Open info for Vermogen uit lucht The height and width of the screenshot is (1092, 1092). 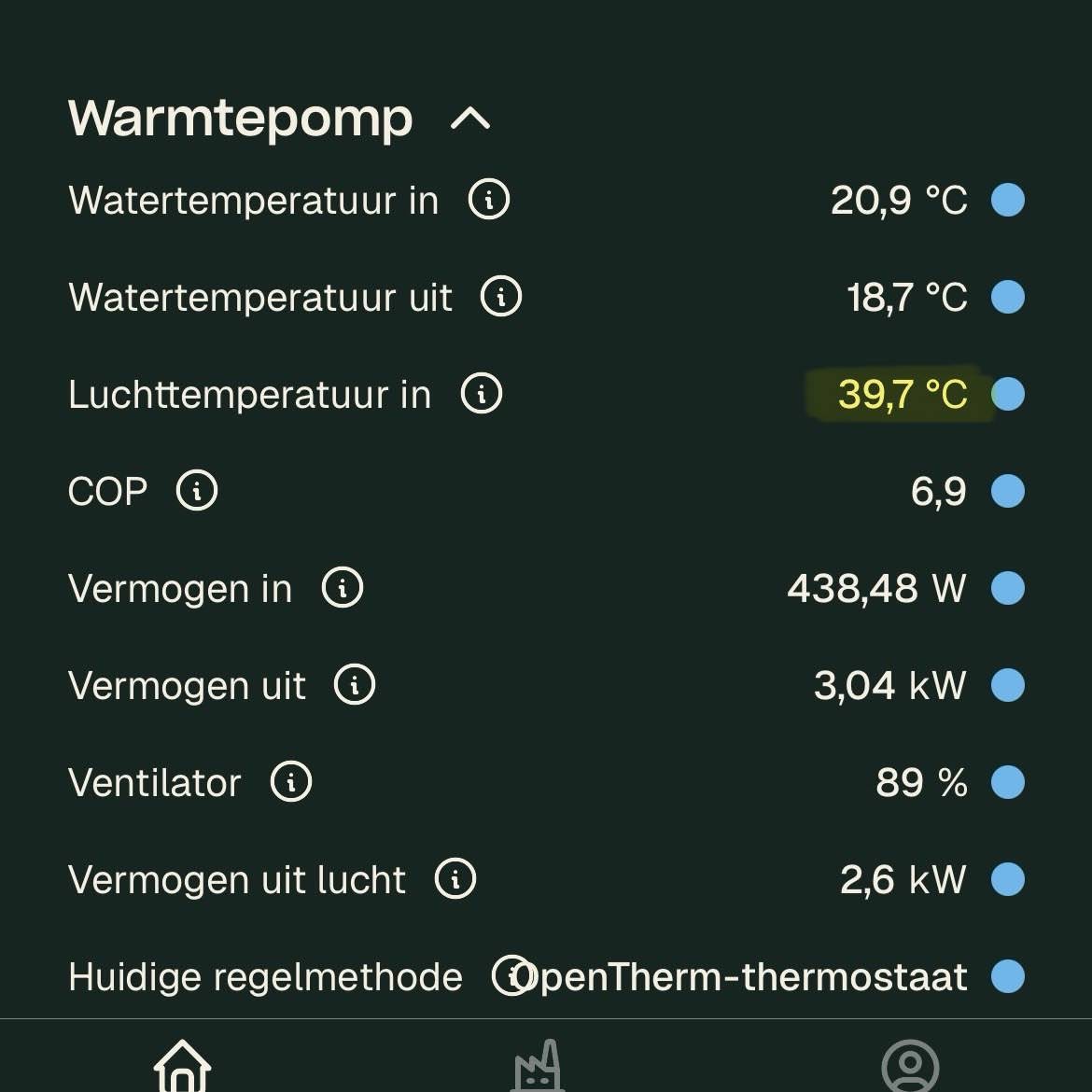coord(455,879)
